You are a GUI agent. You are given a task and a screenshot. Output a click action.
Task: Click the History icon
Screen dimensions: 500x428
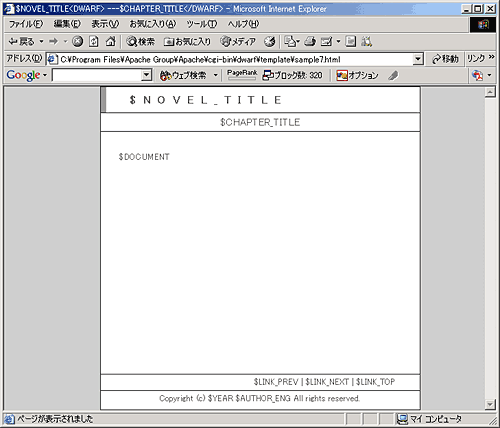pyautogui.click(x=269, y=41)
